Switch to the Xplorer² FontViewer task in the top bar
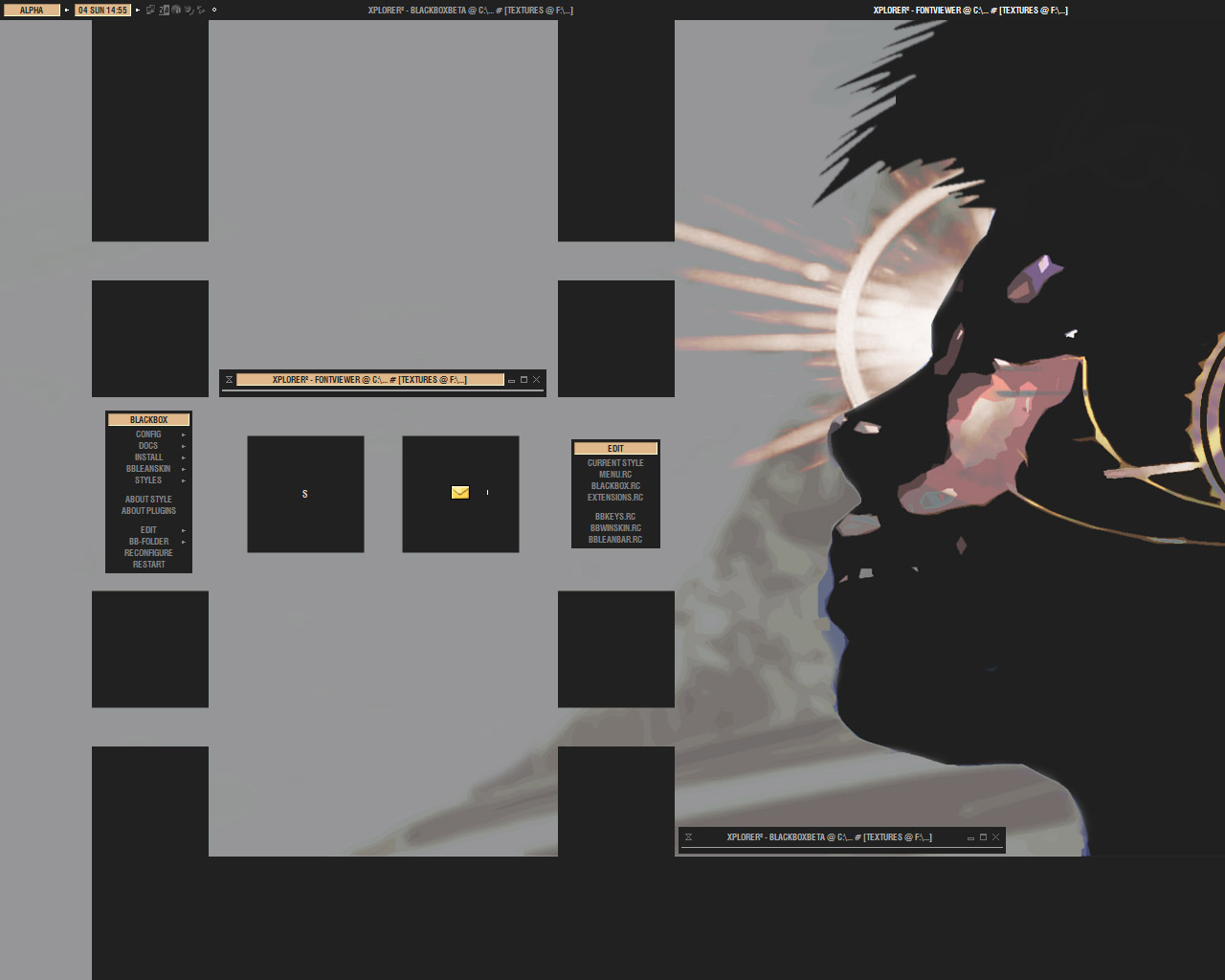1225x980 pixels. tap(970, 10)
